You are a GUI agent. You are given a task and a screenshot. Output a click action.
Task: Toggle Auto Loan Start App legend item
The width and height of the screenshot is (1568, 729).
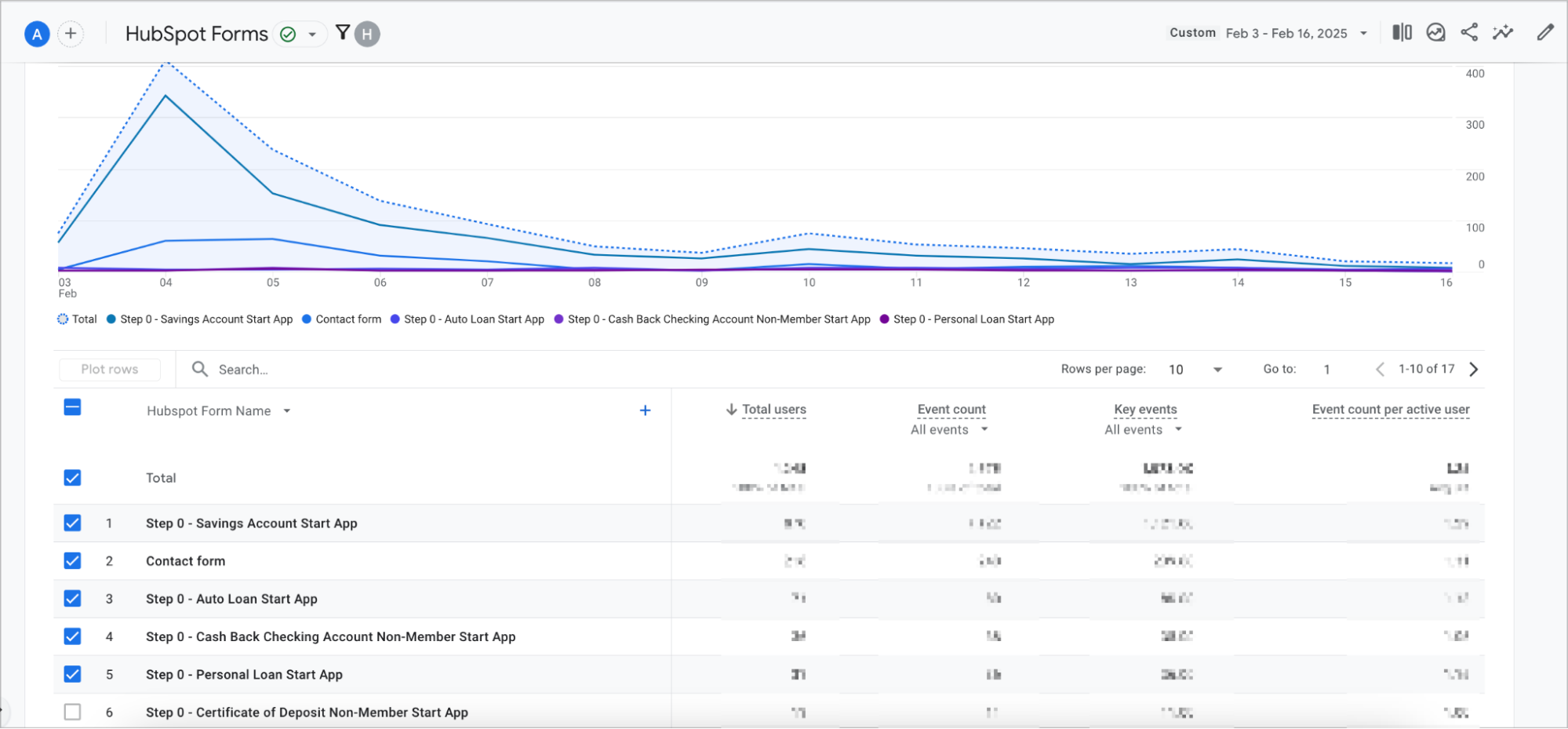pyautogui.click(x=467, y=319)
